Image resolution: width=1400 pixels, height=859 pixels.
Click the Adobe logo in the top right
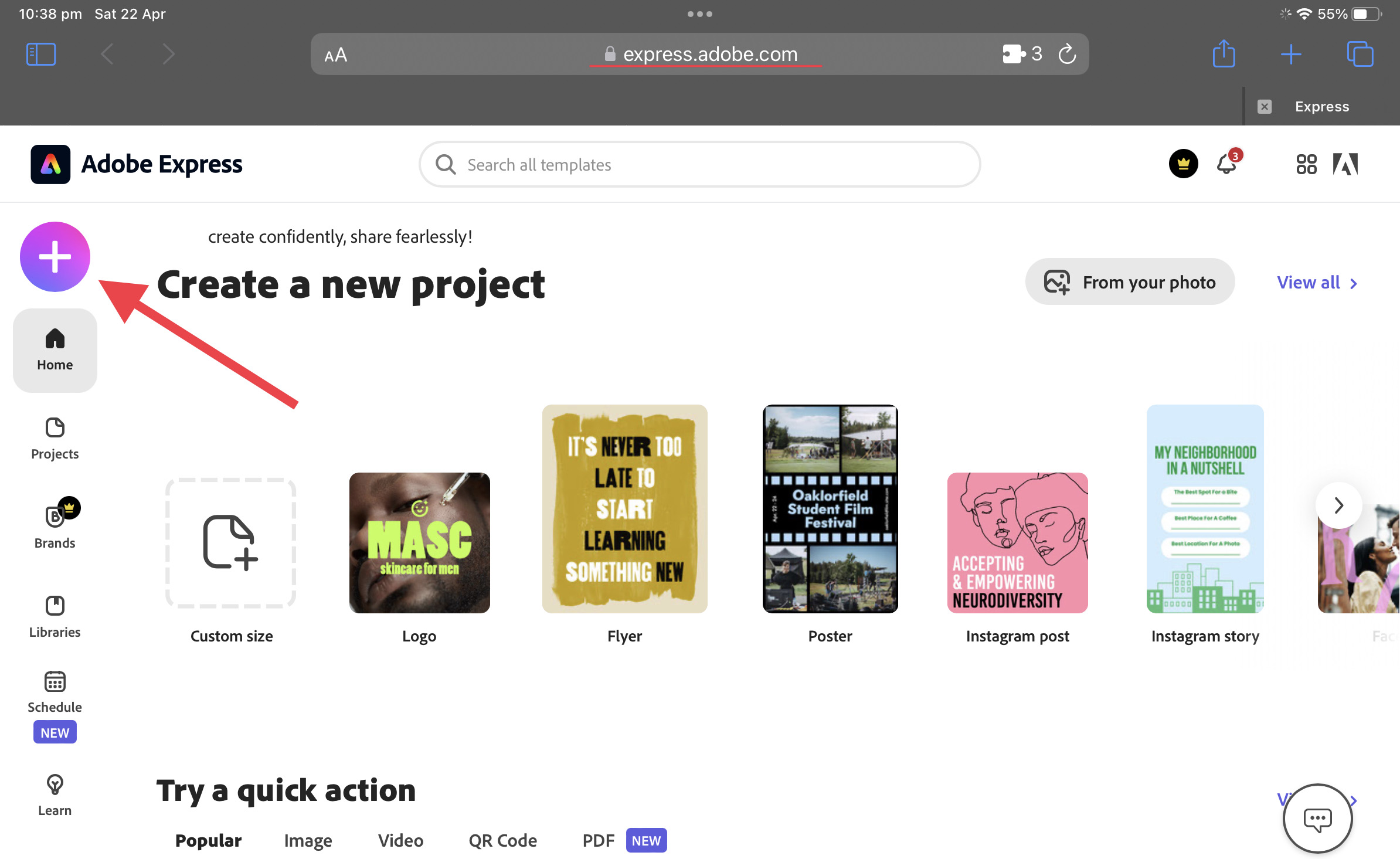tap(1346, 165)
